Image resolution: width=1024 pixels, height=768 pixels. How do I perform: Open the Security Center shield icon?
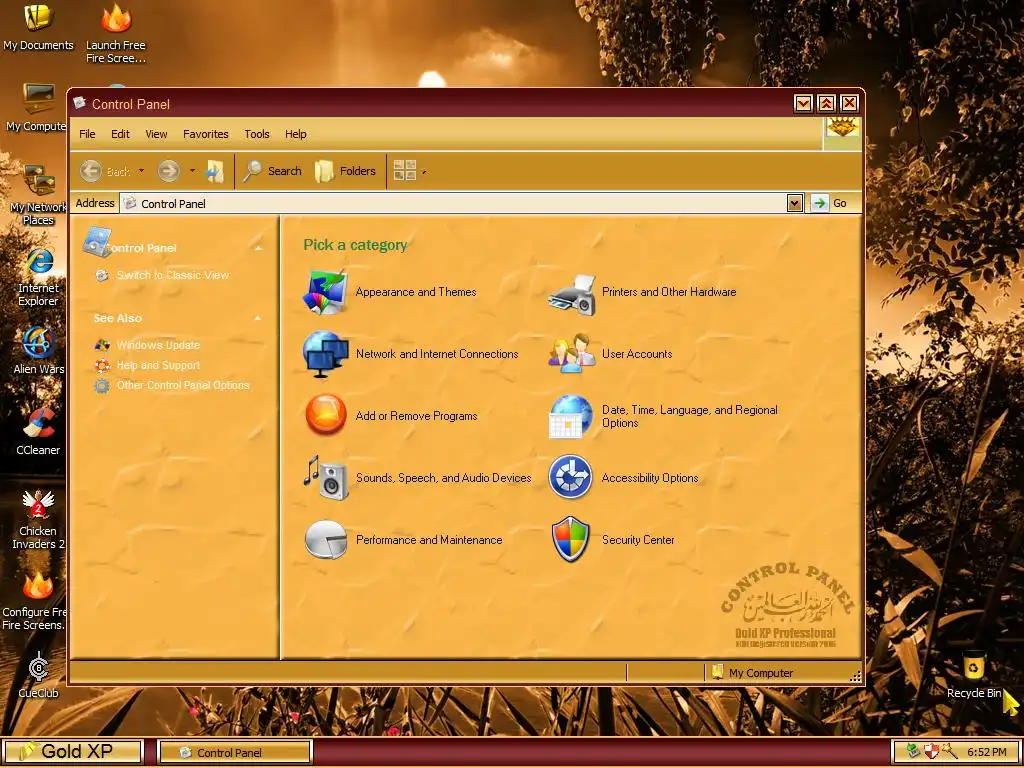pyautogui.click(x=570, y=539)
